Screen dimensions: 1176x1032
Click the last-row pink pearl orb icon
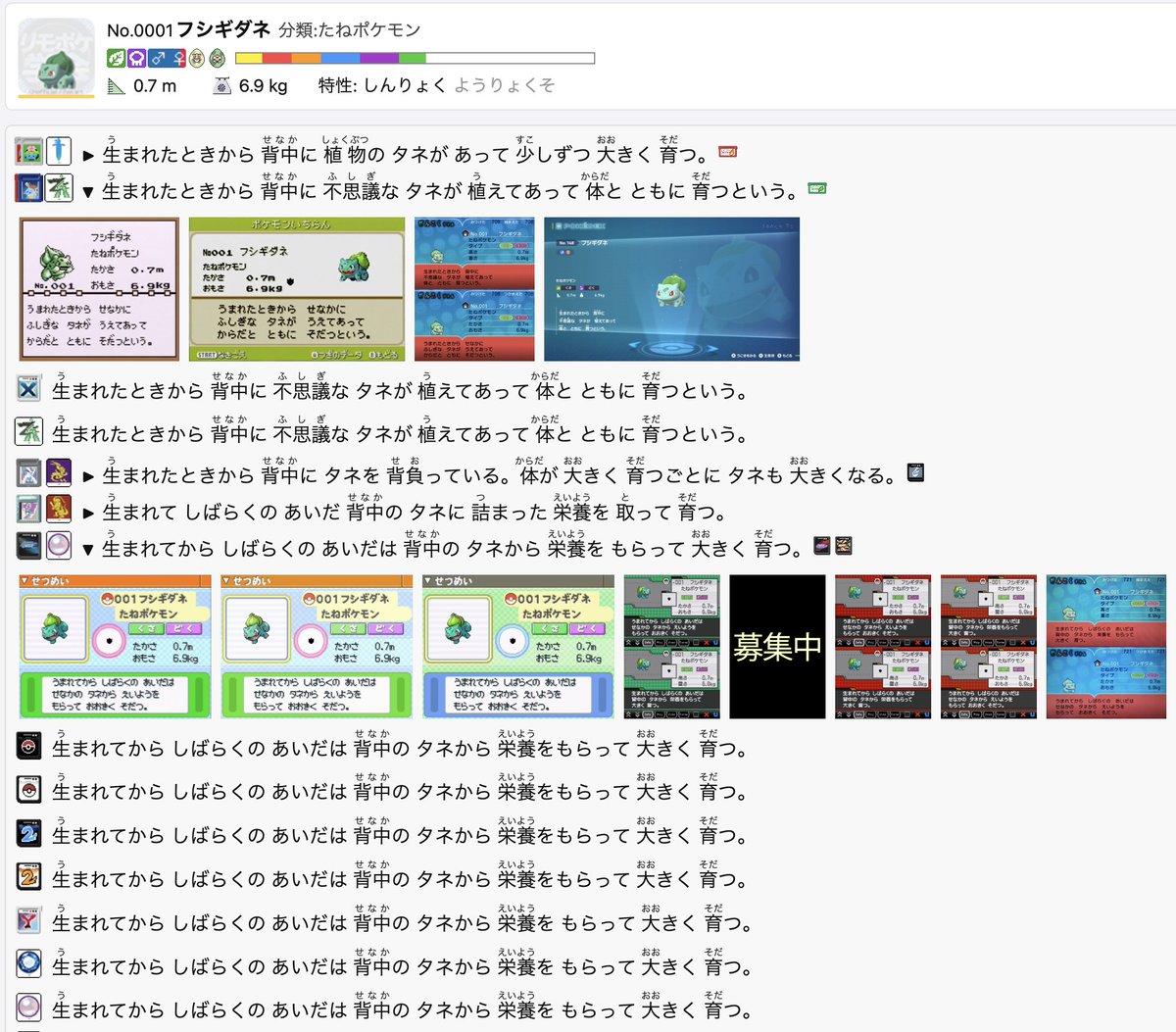click(29, 1007)
